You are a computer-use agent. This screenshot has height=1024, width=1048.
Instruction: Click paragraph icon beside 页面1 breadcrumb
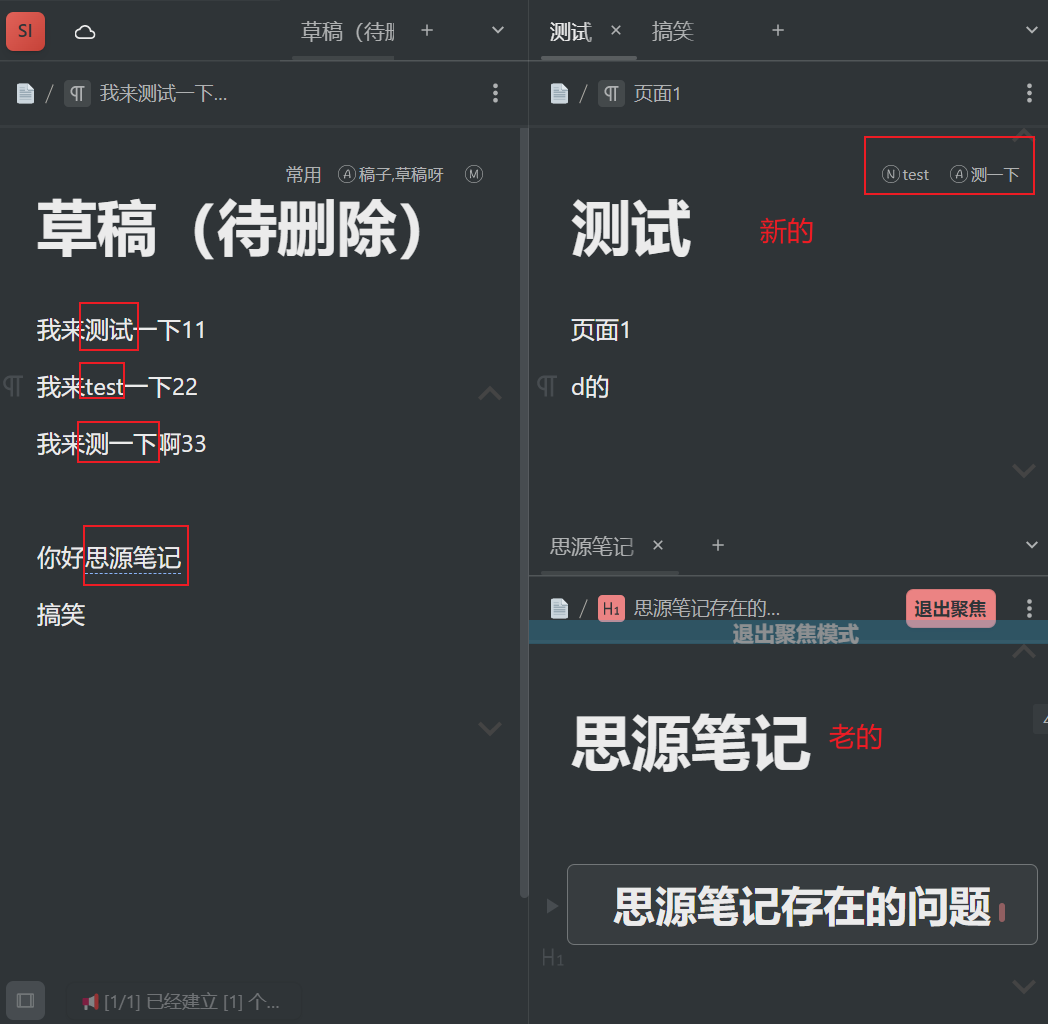point(612,94)
